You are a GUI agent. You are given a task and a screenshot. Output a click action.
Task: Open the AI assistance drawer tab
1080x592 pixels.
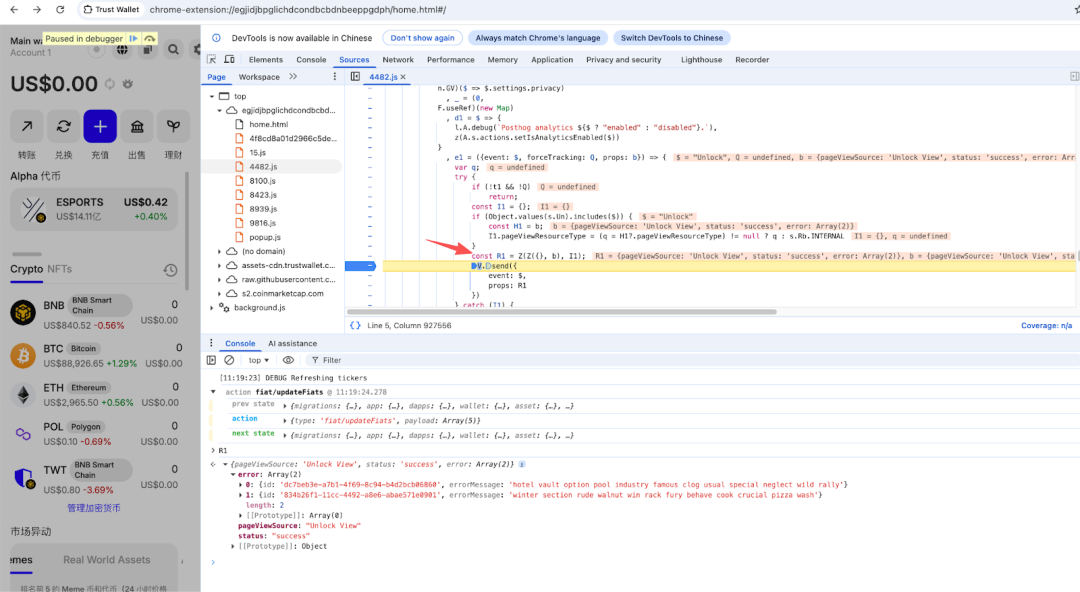click(x=292, y=343)
